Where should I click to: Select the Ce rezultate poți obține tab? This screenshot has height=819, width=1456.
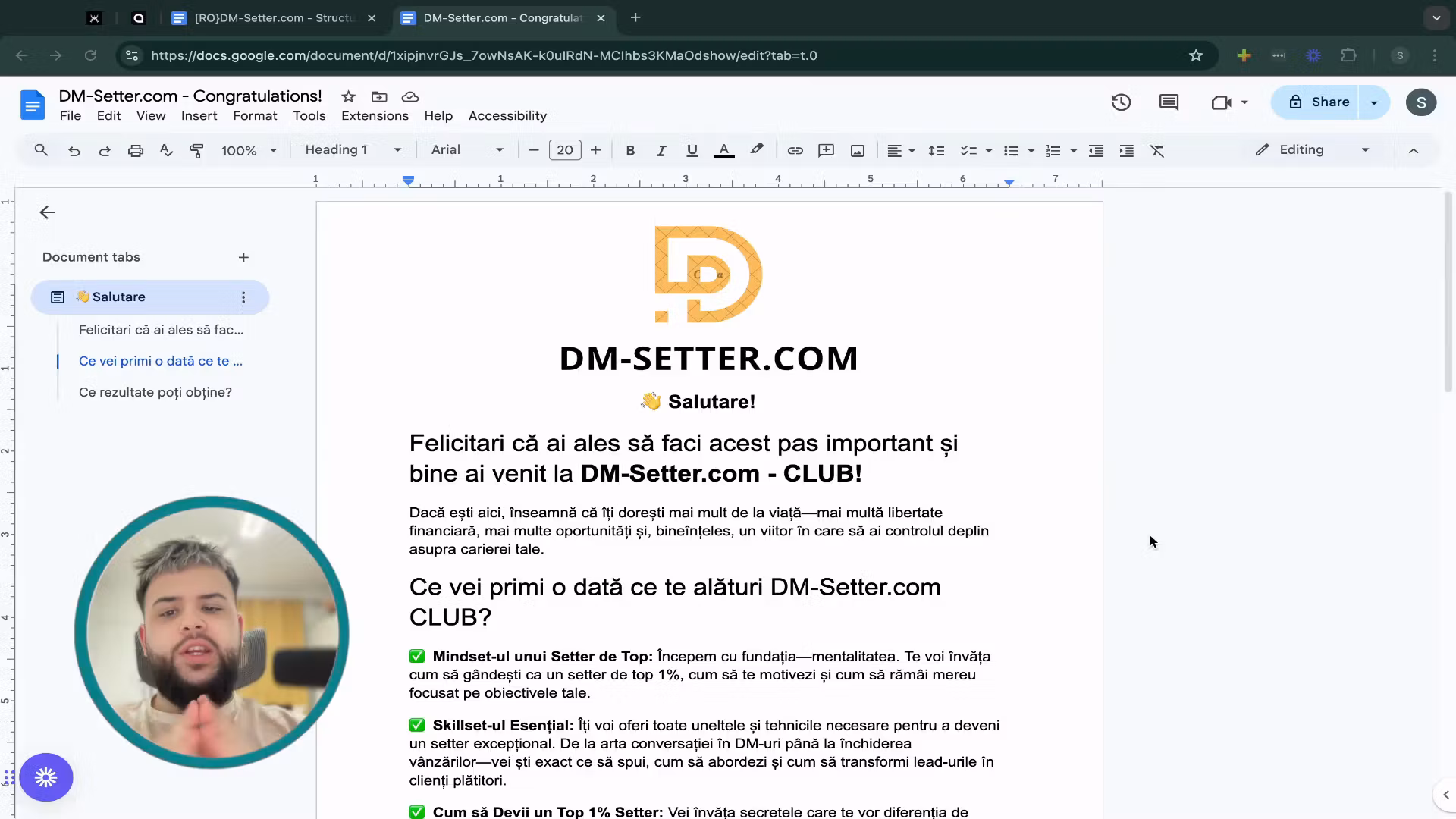pos(155,392)
